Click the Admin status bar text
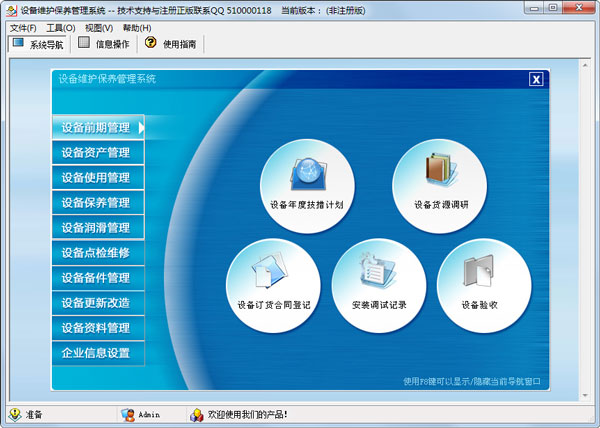The width and height of the screenshot is (600, 428). [149, 415]
